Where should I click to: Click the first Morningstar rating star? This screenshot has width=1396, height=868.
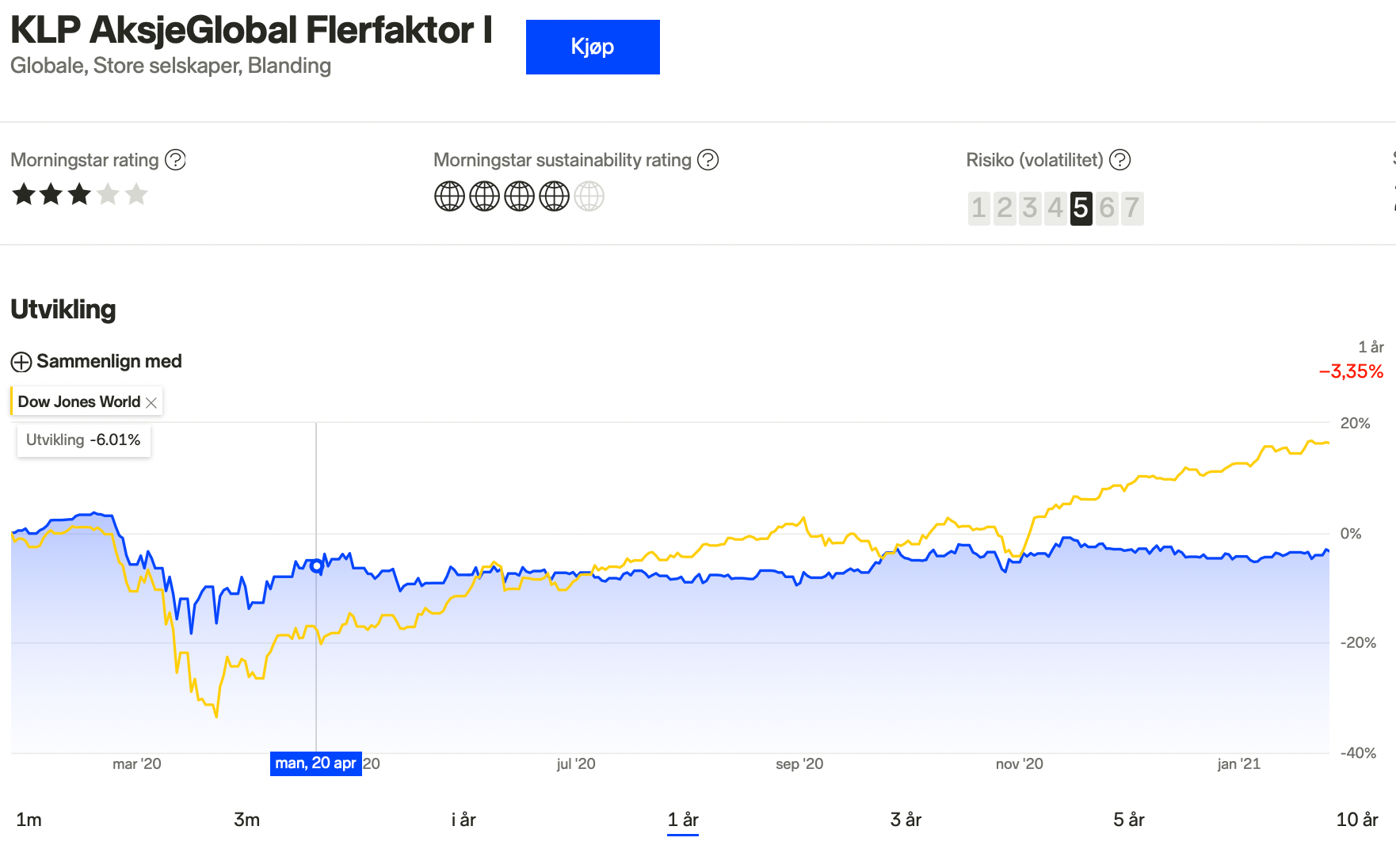pos(24,194)
